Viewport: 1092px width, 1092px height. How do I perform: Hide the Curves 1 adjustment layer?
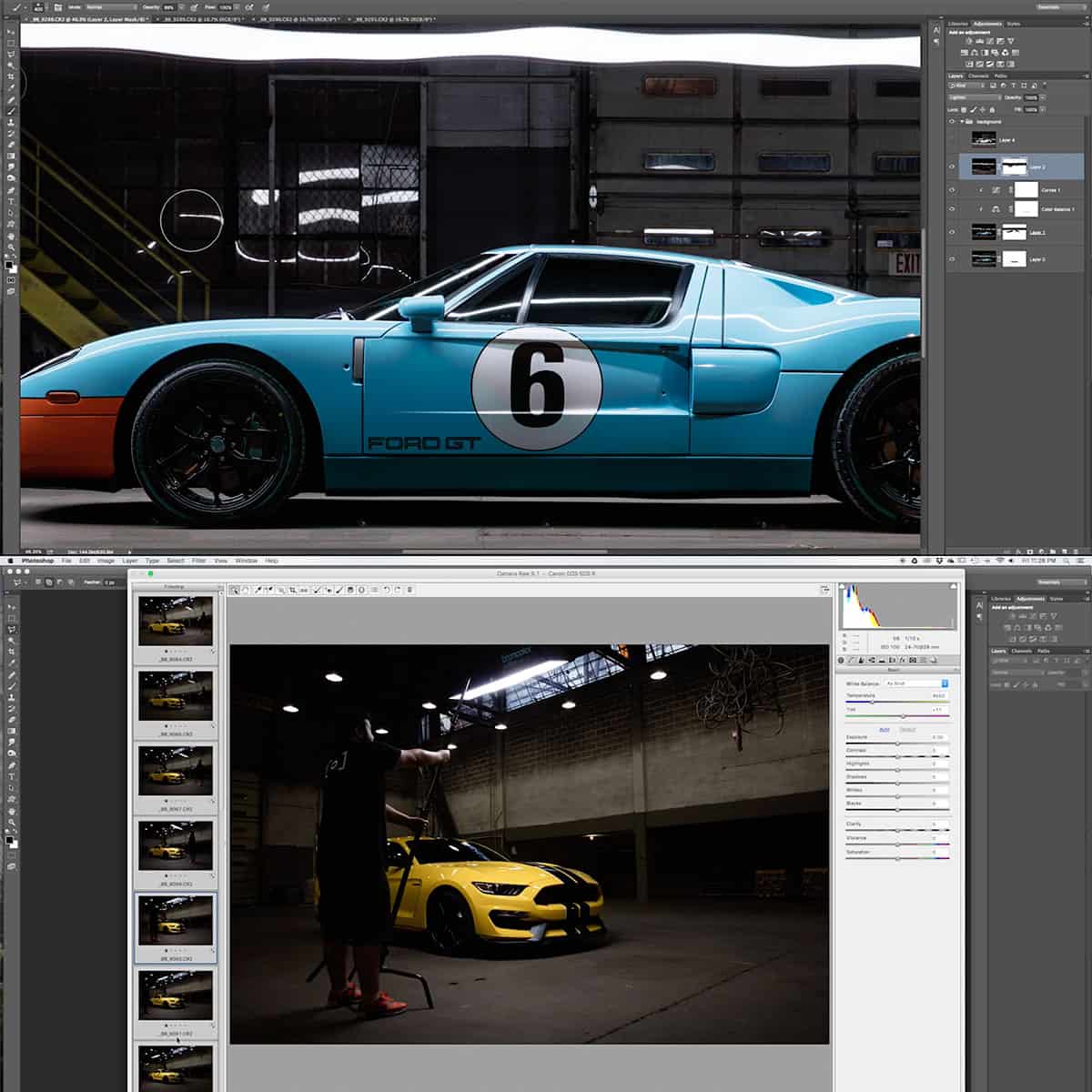952,190
